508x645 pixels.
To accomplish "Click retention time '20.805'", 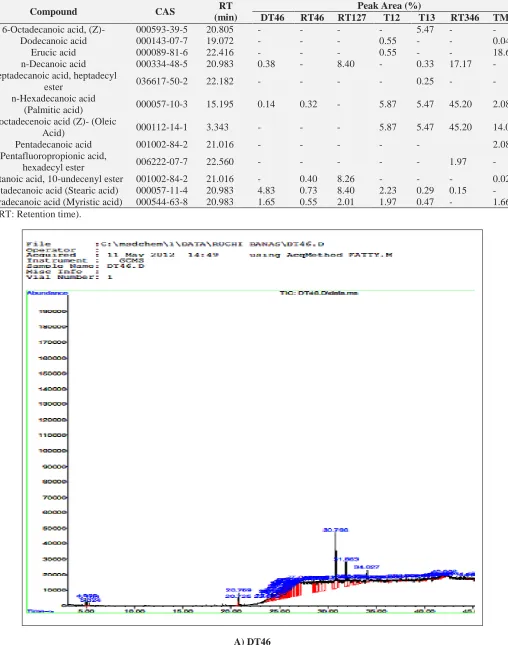I will 220,30.
